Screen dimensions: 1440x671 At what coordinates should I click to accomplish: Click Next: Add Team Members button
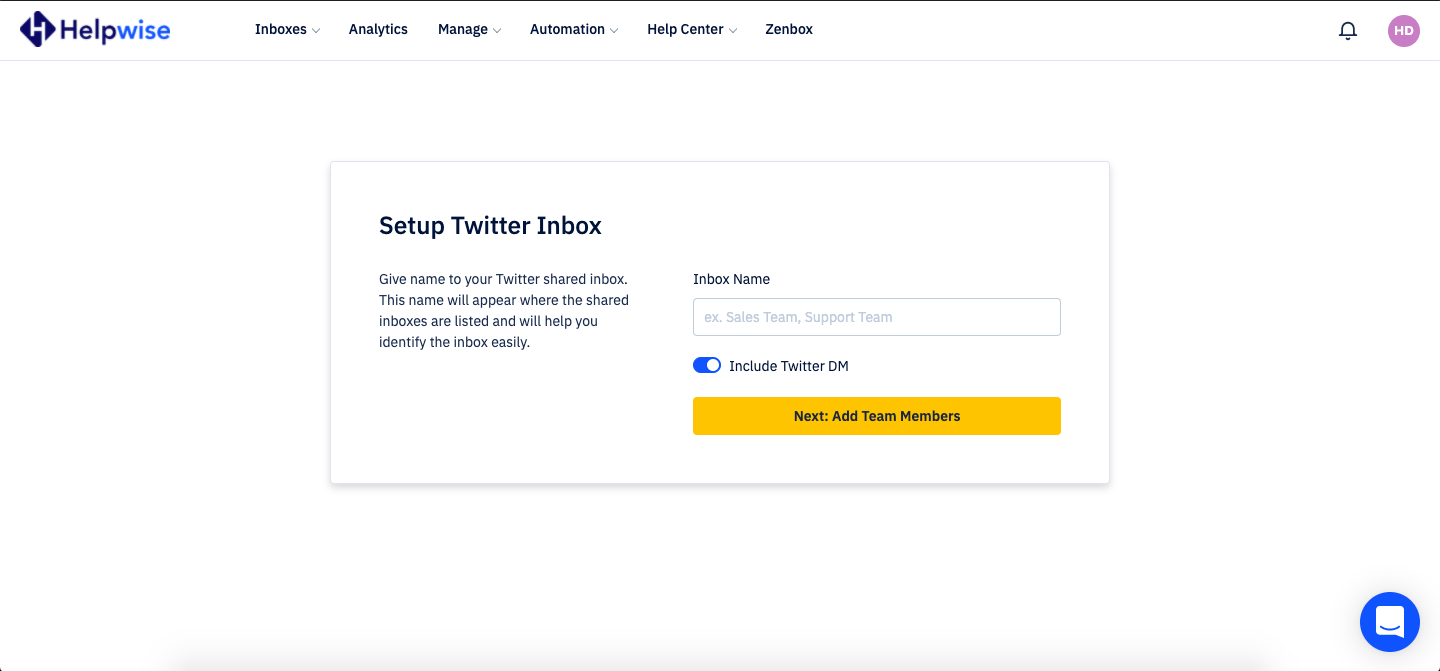tap(876, 415)
